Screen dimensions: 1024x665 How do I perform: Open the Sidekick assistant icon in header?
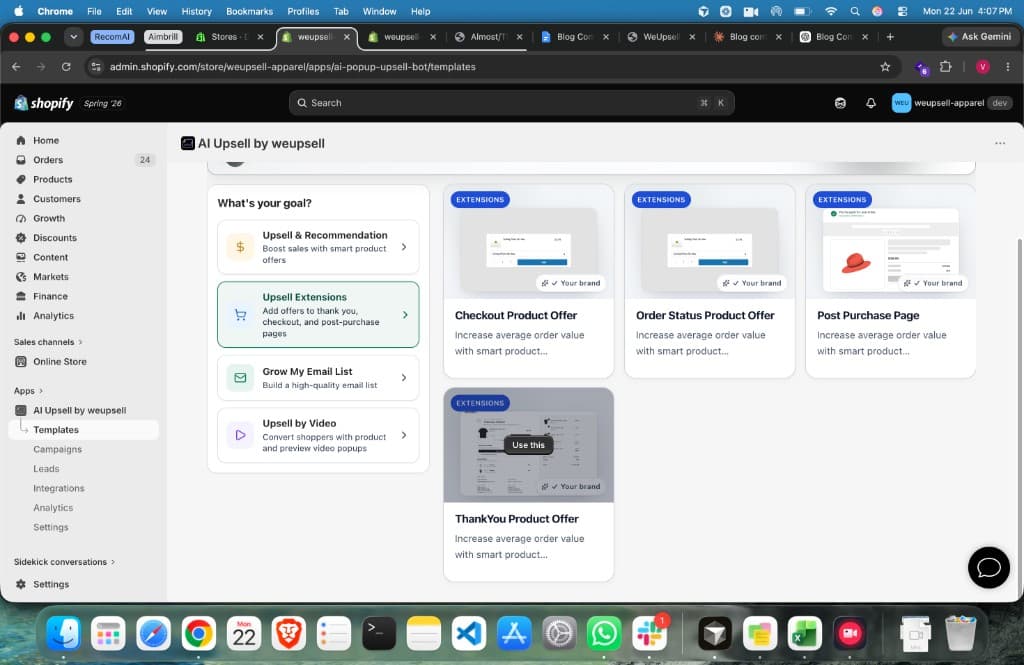840,103
